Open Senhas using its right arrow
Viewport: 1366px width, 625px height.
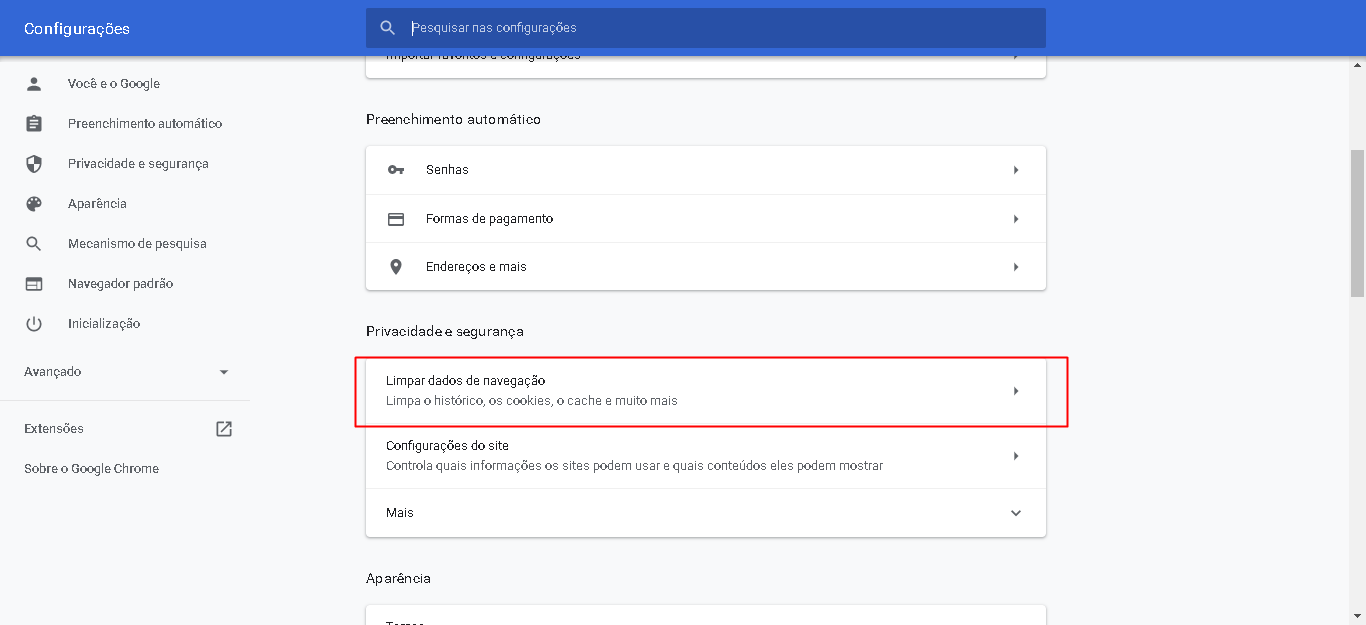(1016, 170)
